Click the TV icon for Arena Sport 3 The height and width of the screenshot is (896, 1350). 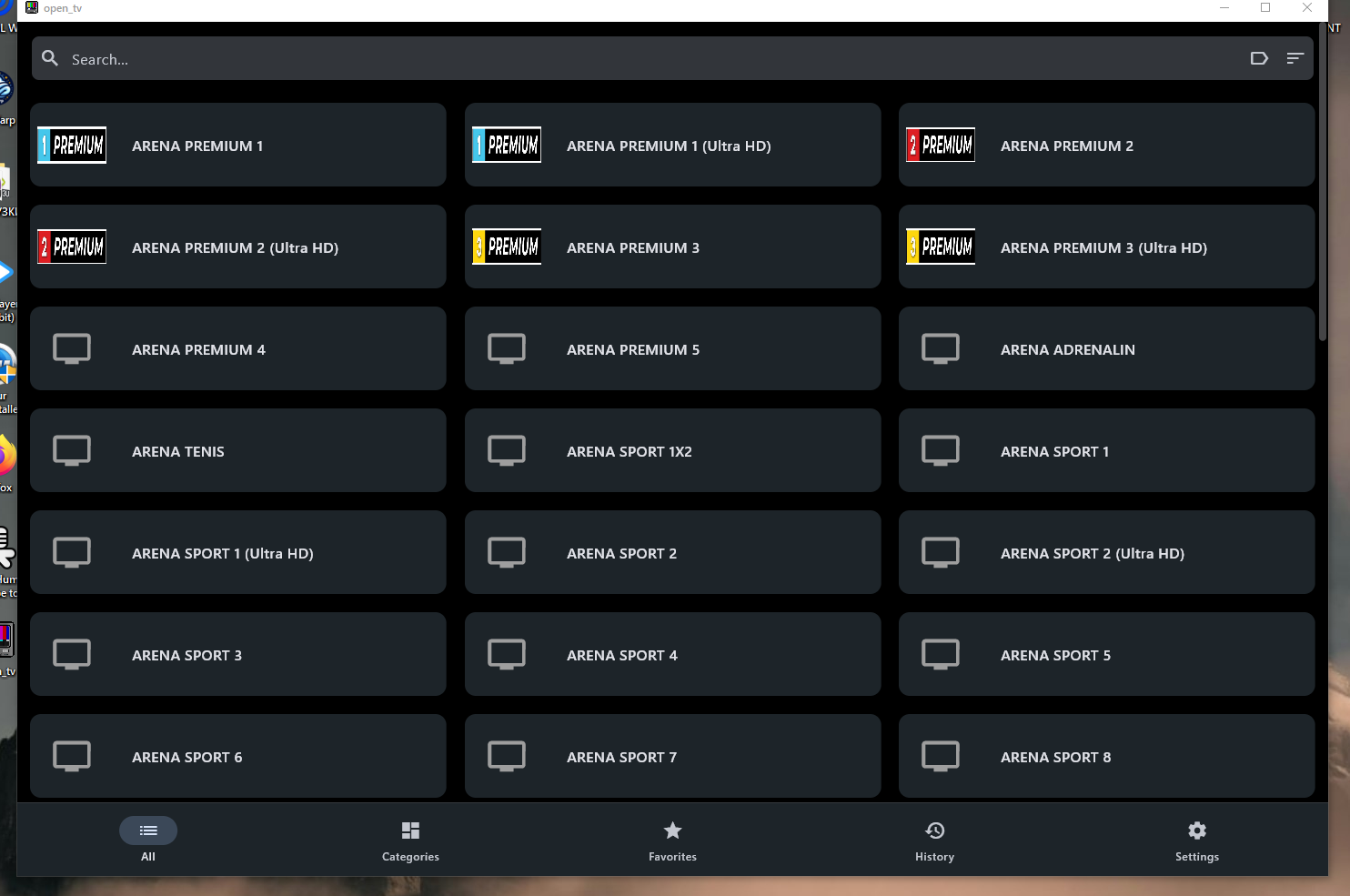72,654
